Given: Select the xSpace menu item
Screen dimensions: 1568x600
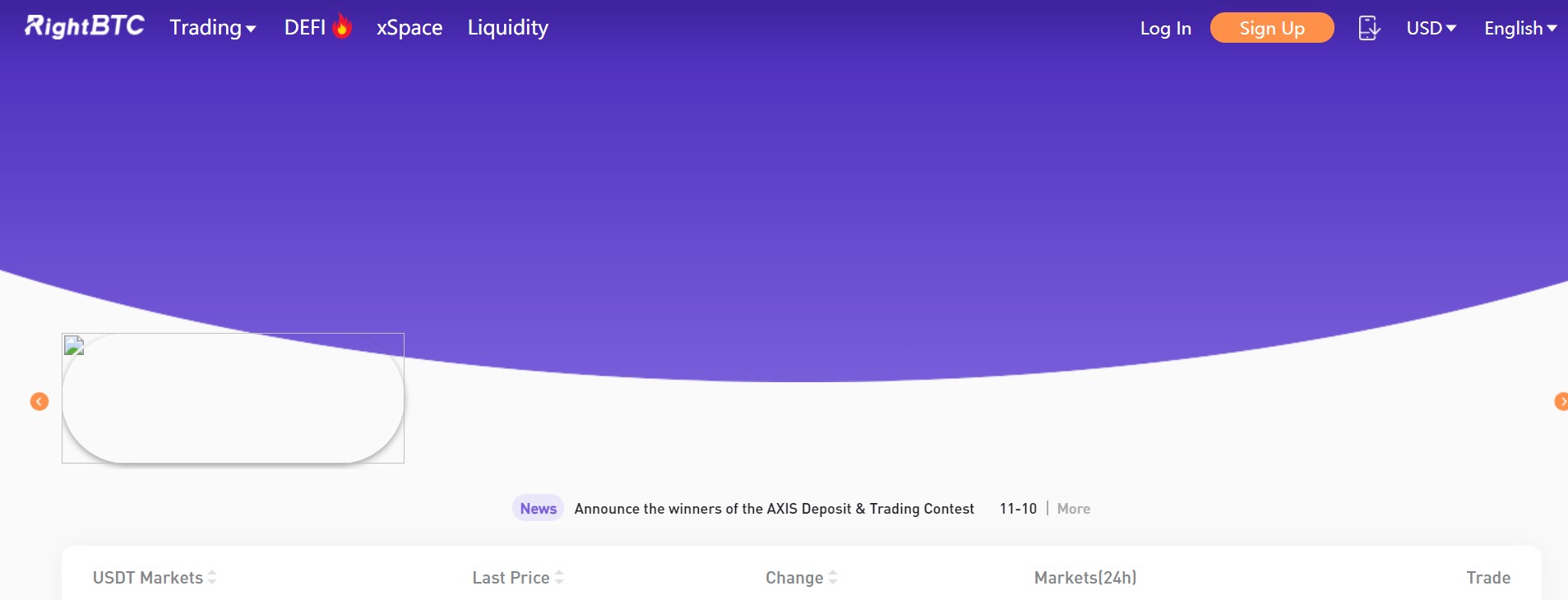Looking at the screenshot, I should [x=409, y=27].
